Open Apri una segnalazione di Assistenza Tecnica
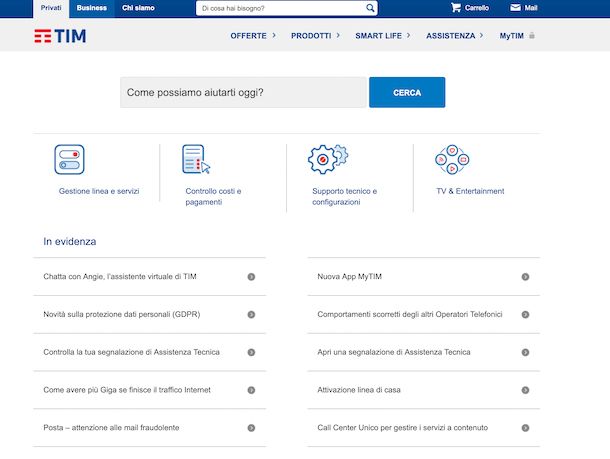Viewport: 610px width, 459px height. click(x=394, y=352)
